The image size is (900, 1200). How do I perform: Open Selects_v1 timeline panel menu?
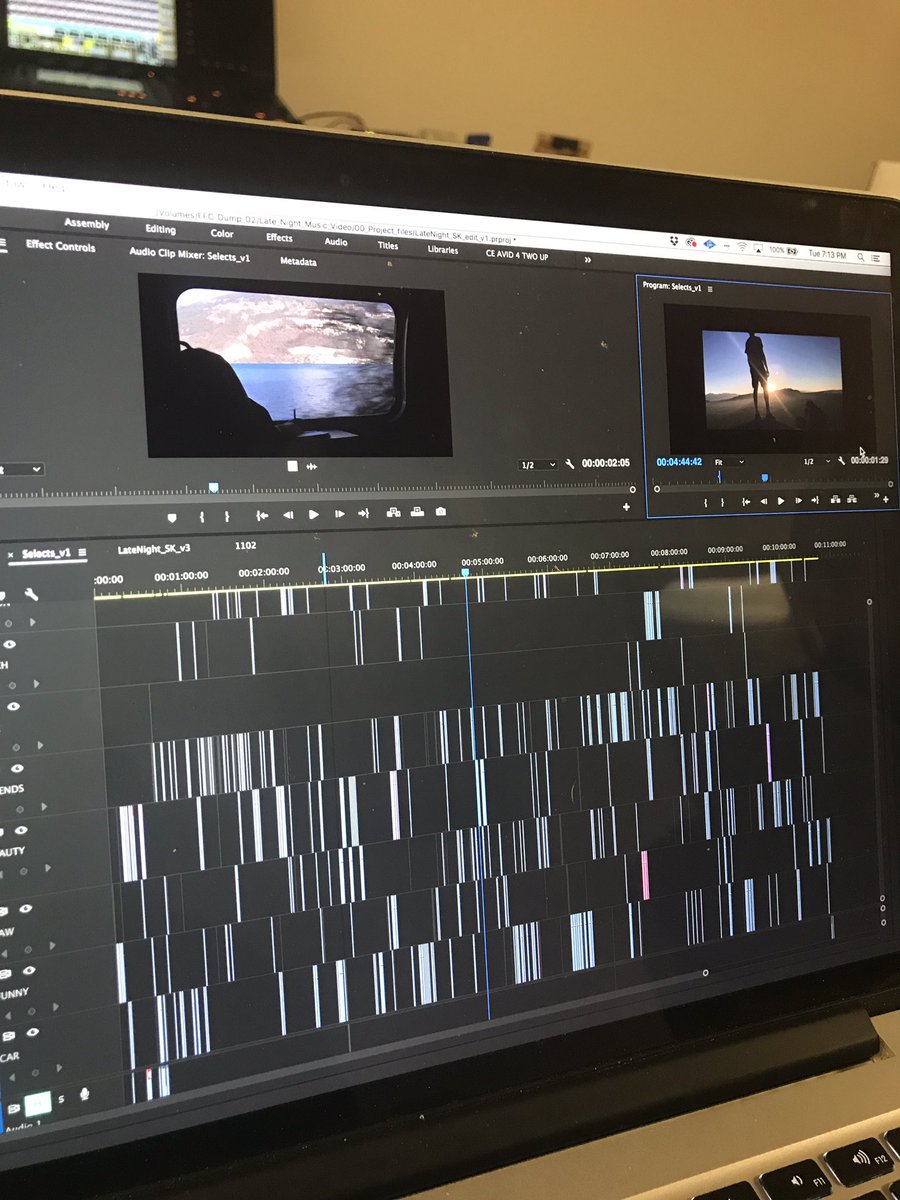tap(83, 552)
